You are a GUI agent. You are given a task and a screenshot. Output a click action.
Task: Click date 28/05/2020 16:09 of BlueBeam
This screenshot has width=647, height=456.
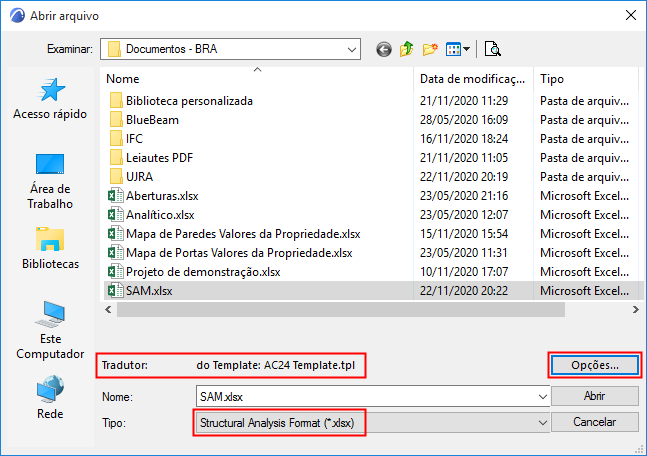pos(464,120)
